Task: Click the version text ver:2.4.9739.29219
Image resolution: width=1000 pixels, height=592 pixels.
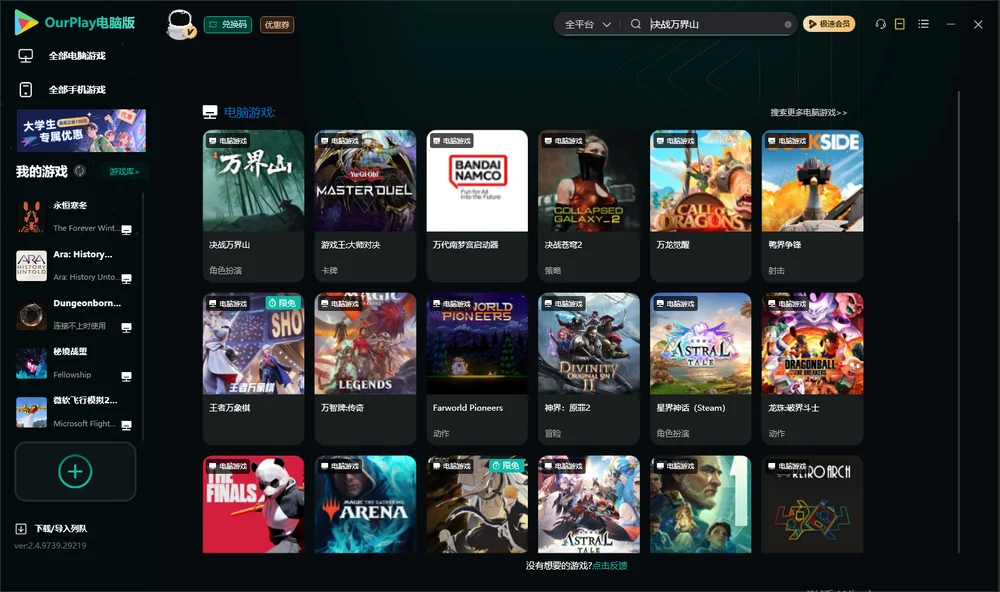Action: point(50,545)
